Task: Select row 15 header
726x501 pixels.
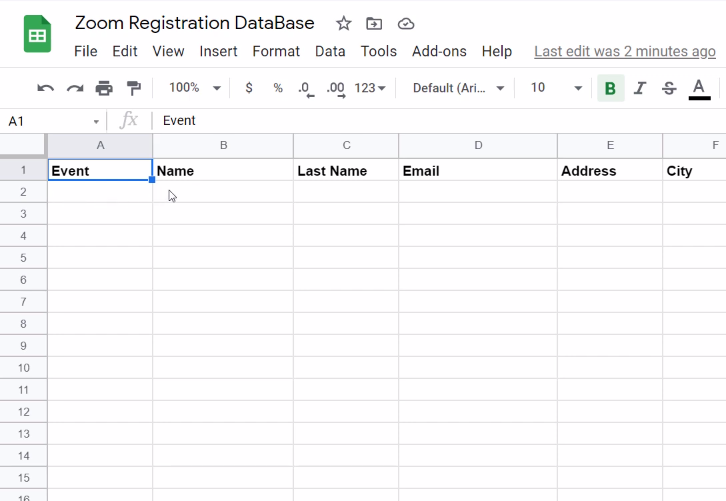Action: 23,478
